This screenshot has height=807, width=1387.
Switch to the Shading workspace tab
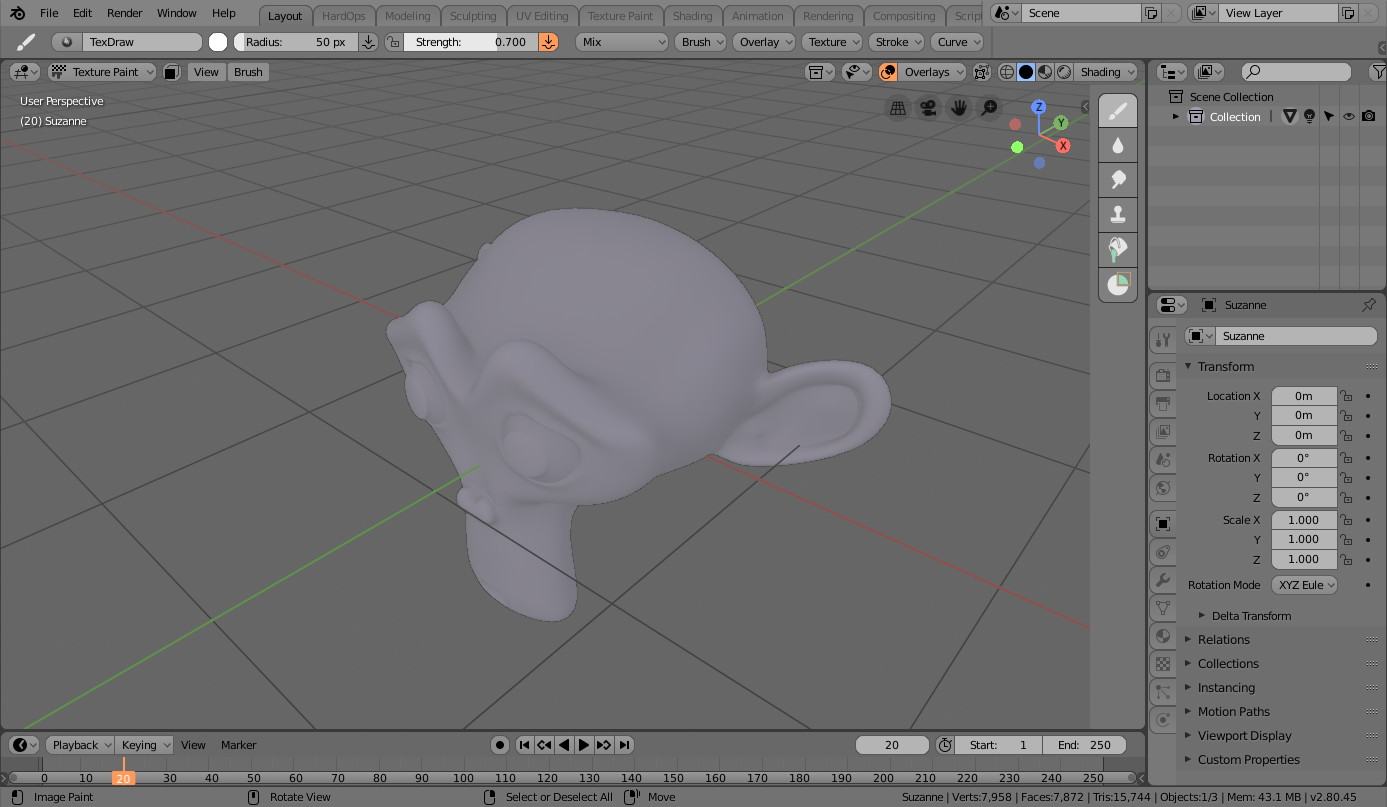693,16
